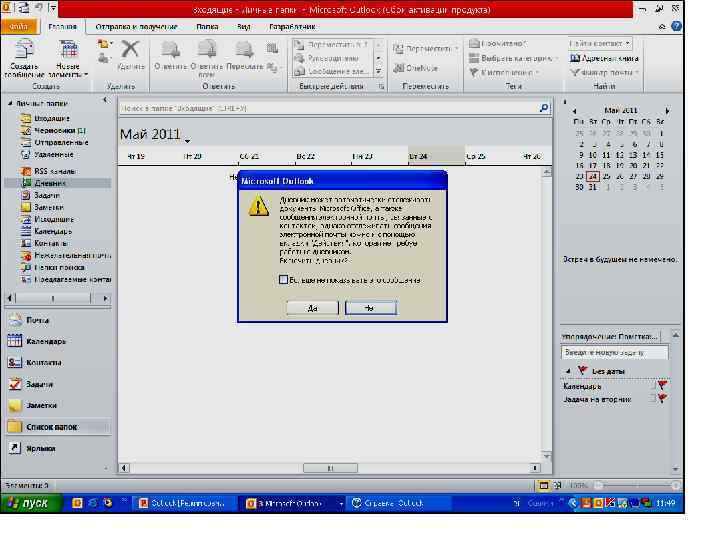Click the OneNote button in ribbon
The height and width of the screenshot is (540, 720).
point(416,68)
